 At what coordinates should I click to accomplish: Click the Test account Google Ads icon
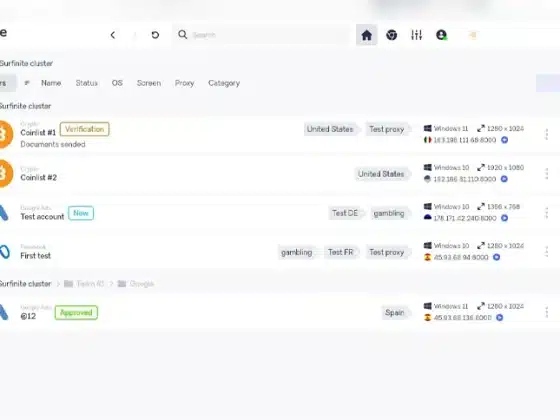4,213
